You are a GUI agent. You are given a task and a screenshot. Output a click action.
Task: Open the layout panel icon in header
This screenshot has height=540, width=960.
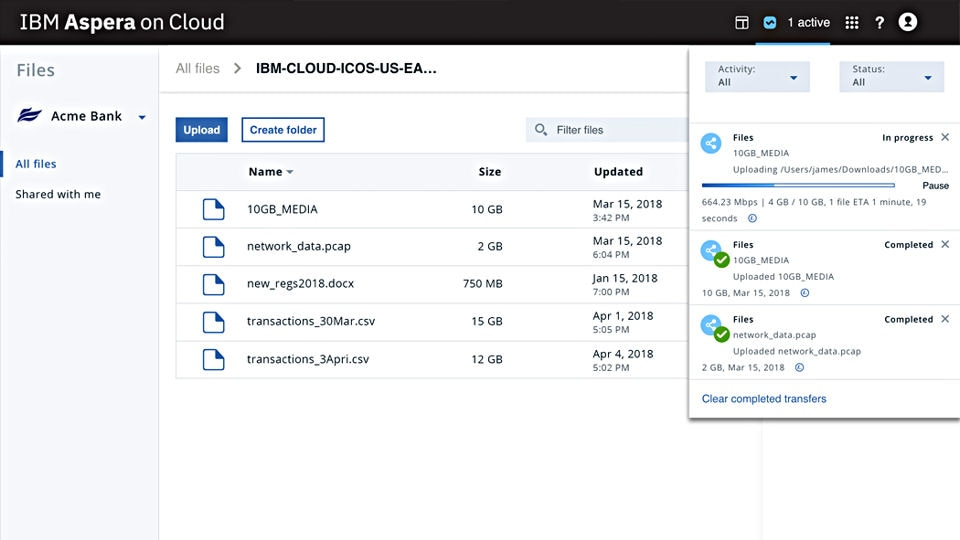(x=742, y=22)
